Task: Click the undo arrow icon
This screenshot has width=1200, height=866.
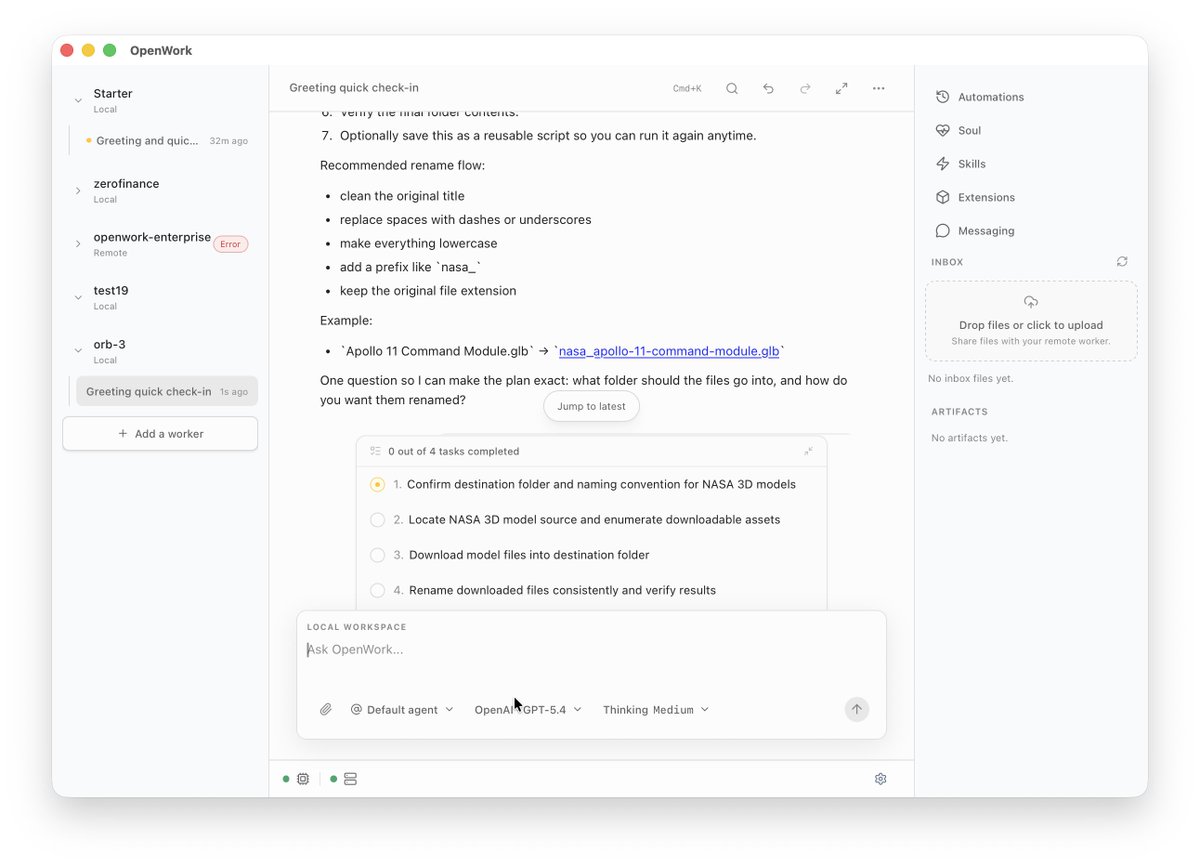Action: (768, 88)
